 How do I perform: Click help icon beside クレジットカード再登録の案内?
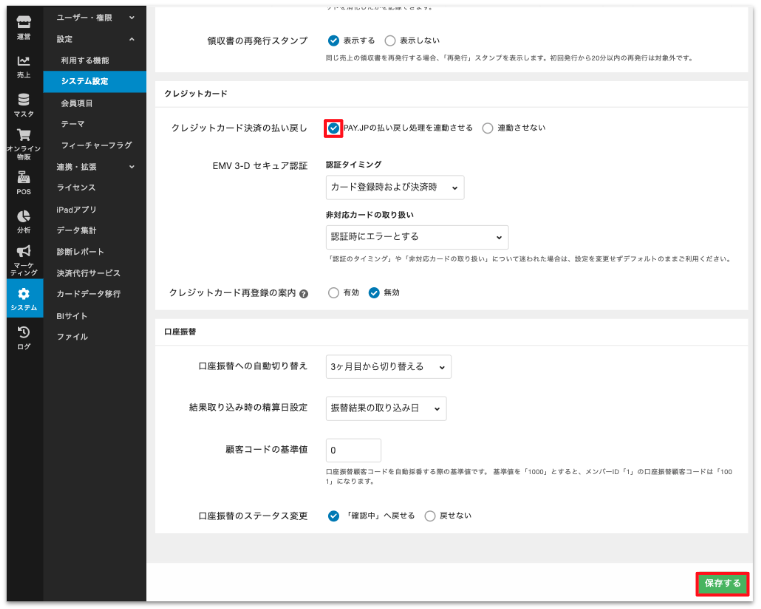(303, 294)
